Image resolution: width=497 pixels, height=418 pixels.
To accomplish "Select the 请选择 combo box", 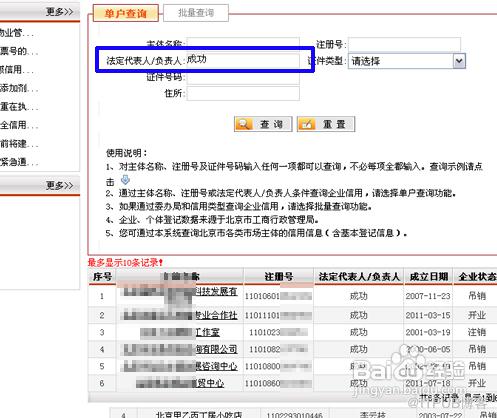I will (407, 61).
